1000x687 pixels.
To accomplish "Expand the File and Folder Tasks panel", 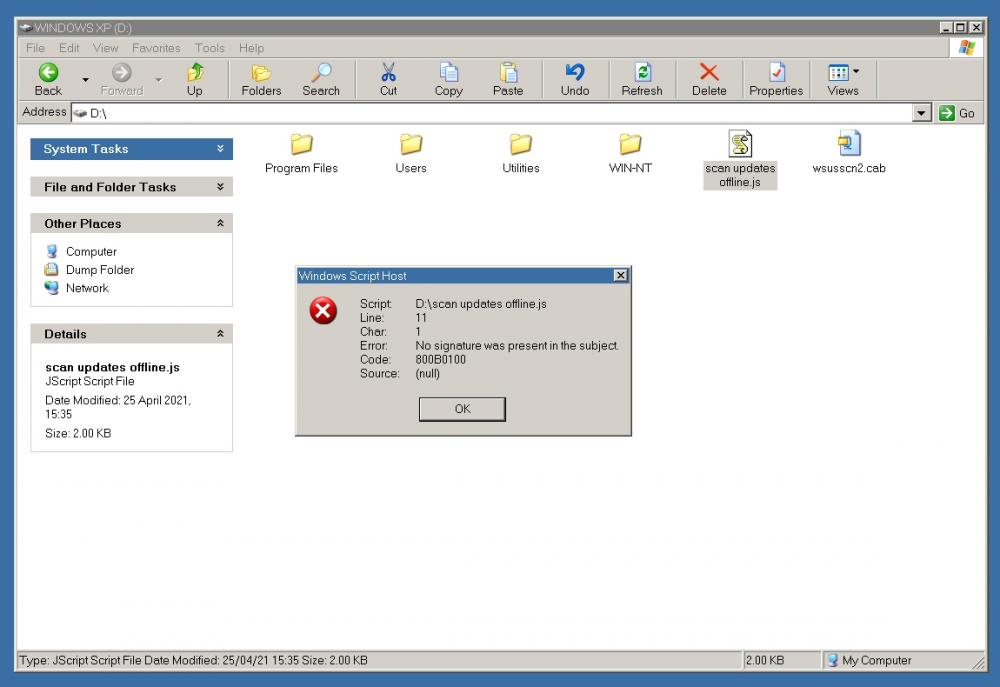I will tap(220, 187).
